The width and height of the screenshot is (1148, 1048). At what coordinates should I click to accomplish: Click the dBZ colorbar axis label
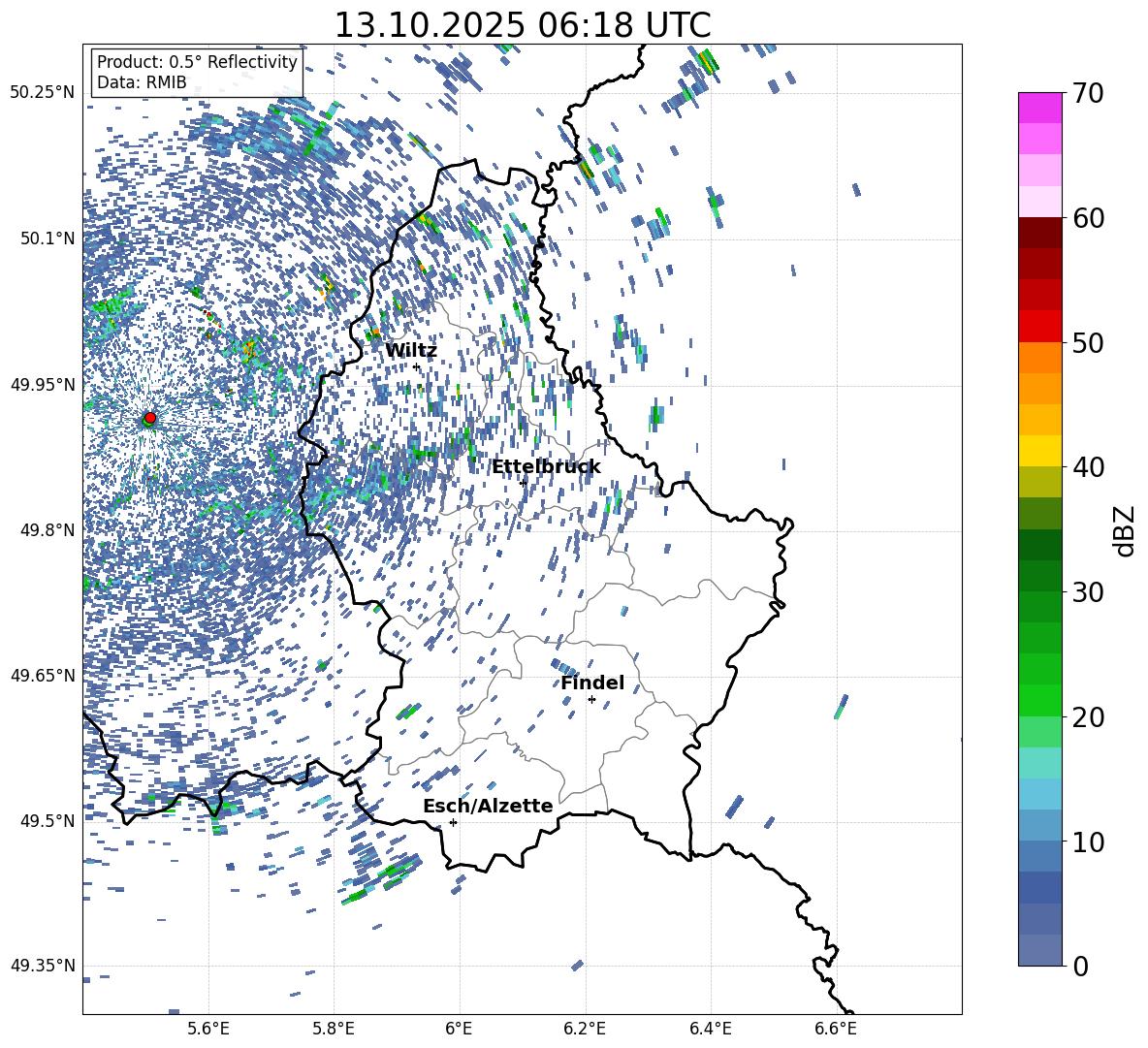click(x=1126, y=530)
